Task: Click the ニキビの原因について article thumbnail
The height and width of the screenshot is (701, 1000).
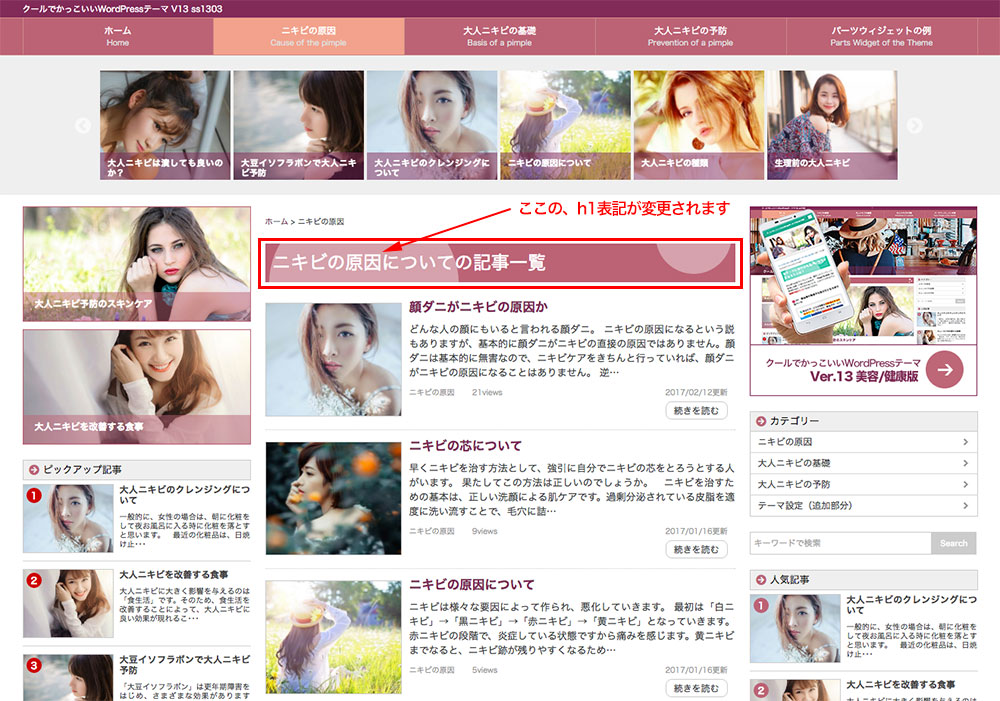Action: pyautogui.click(x=334, y=637)
